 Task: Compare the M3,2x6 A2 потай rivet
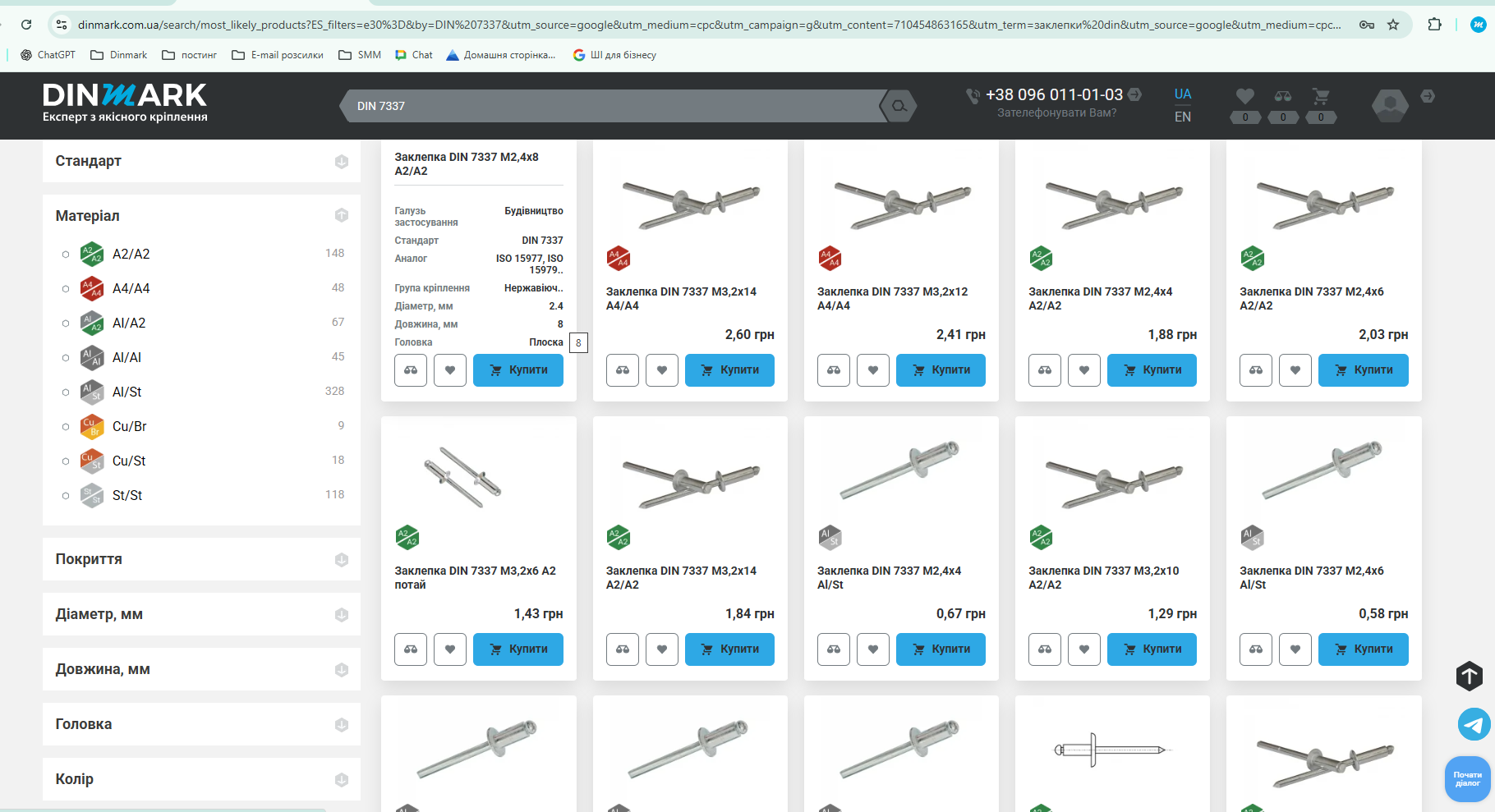tap(411, 649)
